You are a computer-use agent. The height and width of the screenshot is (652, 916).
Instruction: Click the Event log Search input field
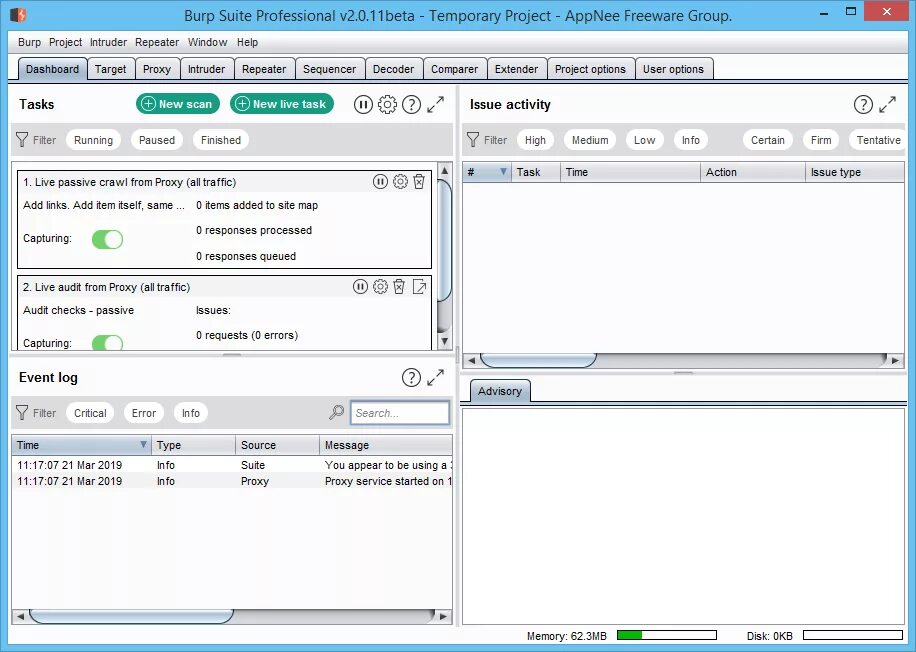[400, 412]
